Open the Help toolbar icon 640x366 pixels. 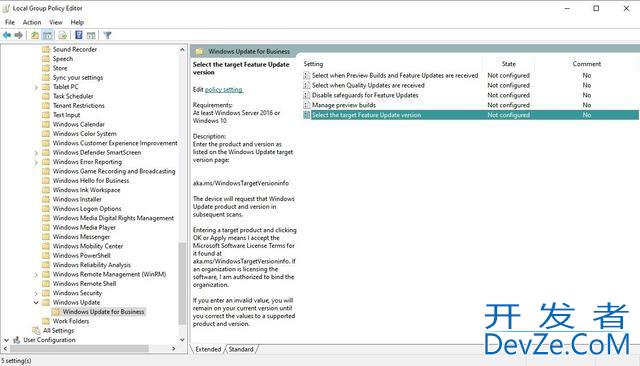[x=79, y=35]
